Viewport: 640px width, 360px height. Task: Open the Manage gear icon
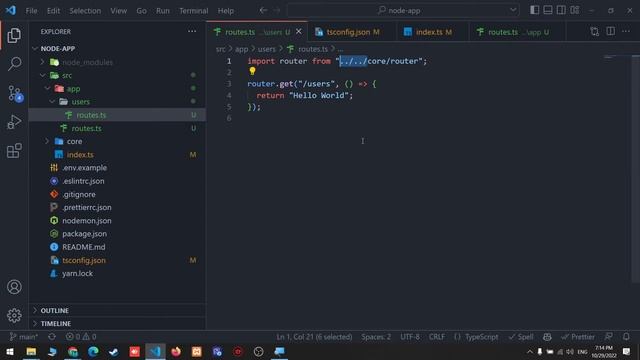pyautogui.click(x=14, y=315)
